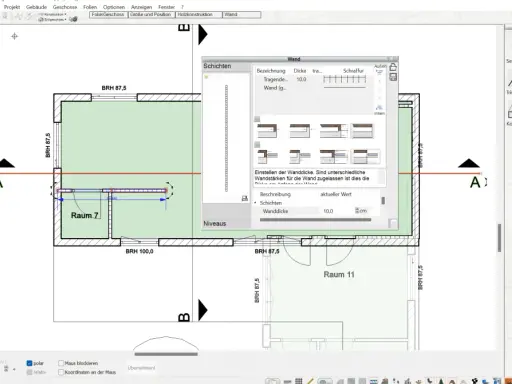Choose the third wall connection variant in top row

(334, 131)
